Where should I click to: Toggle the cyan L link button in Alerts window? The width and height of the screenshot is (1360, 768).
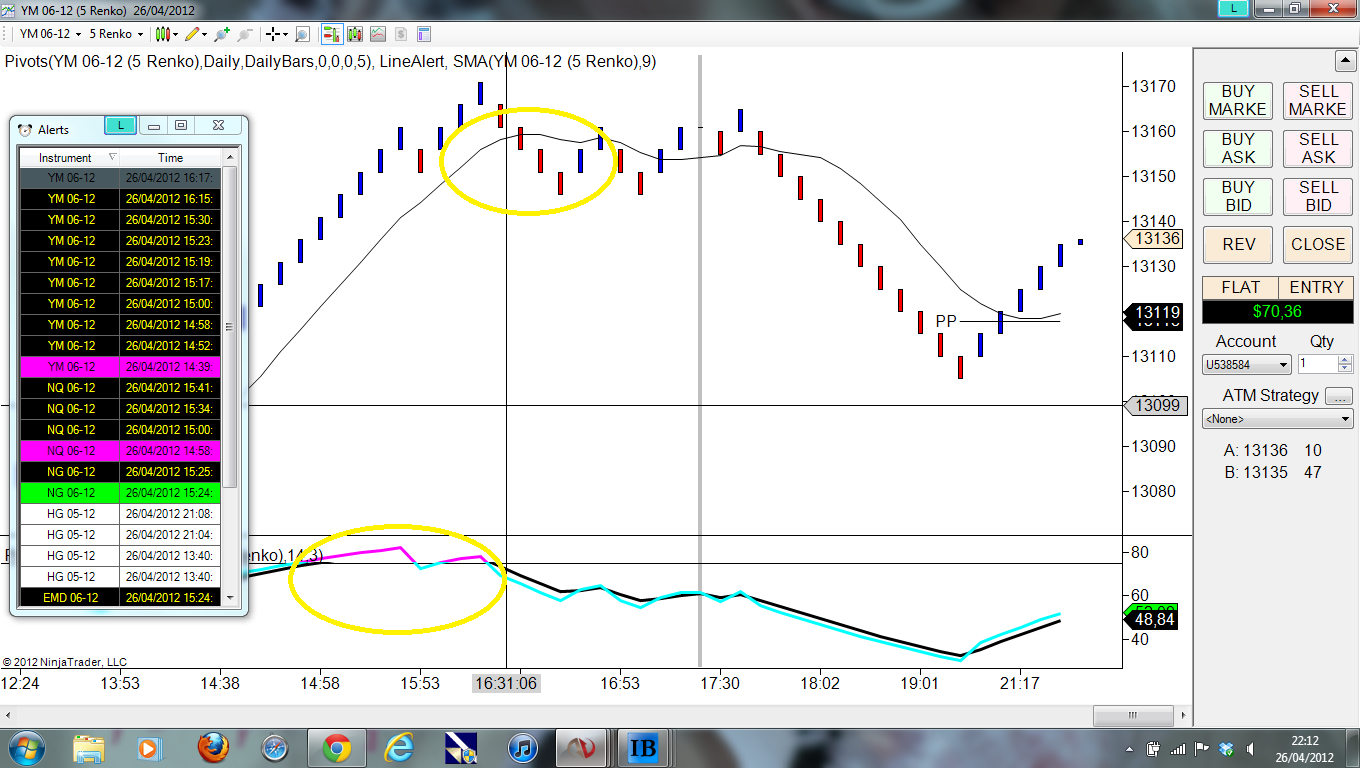coord(120,125)
